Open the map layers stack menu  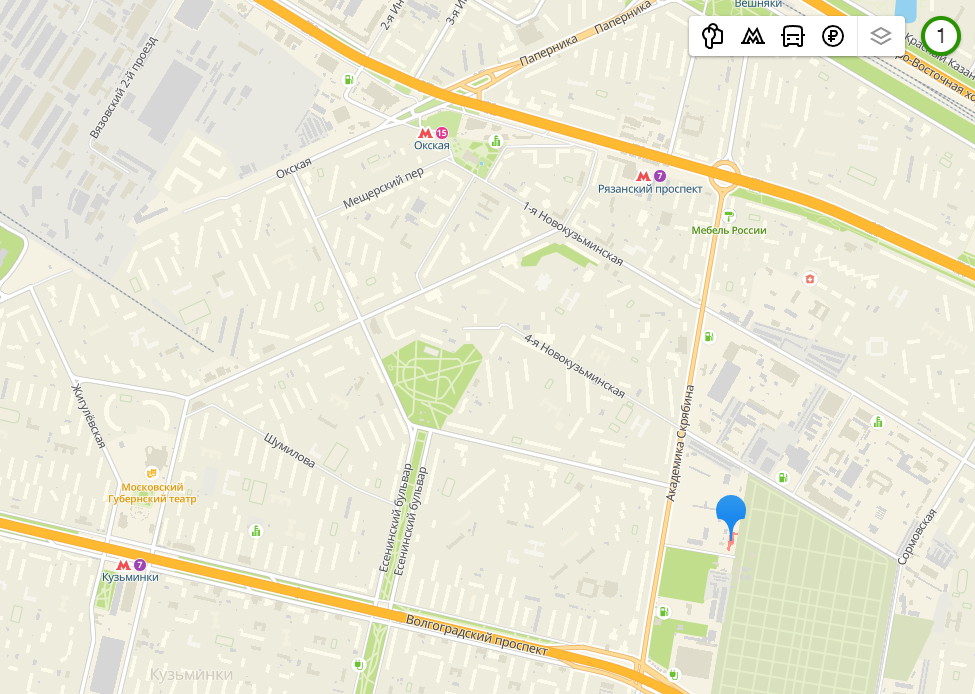(x=880, y=37)
